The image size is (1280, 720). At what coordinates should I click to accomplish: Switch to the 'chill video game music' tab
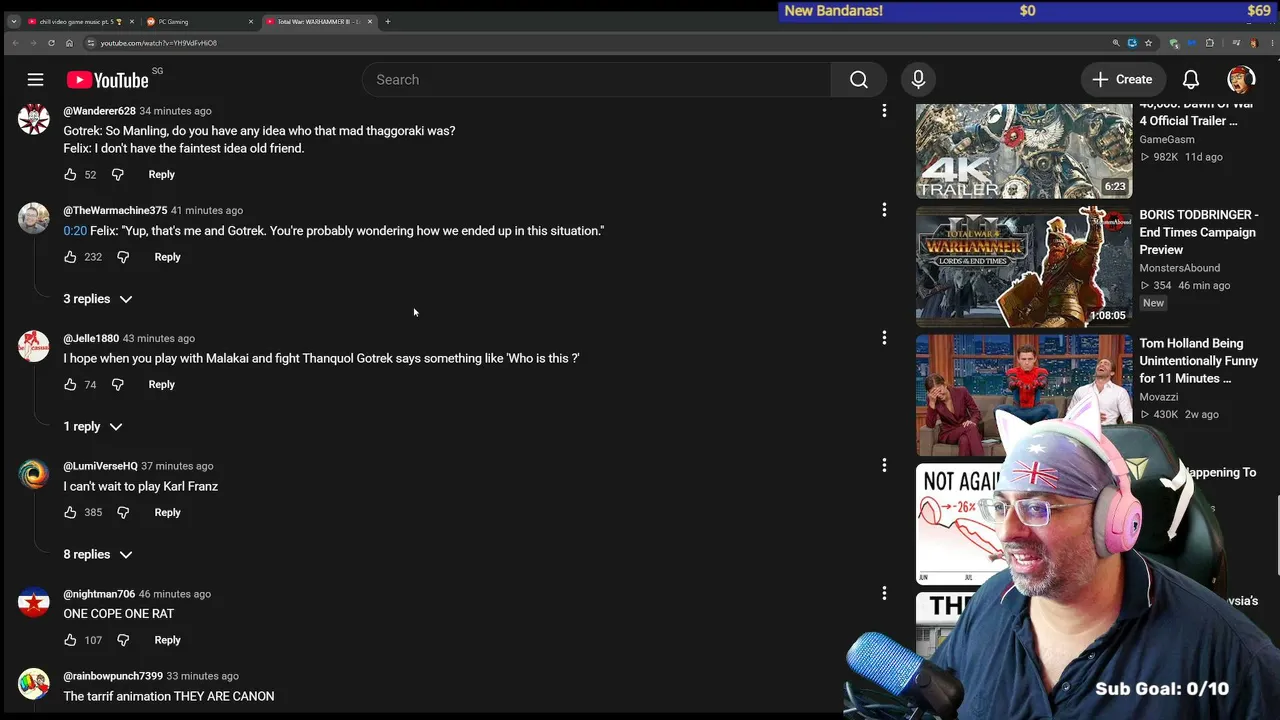(x=79, y=21)
